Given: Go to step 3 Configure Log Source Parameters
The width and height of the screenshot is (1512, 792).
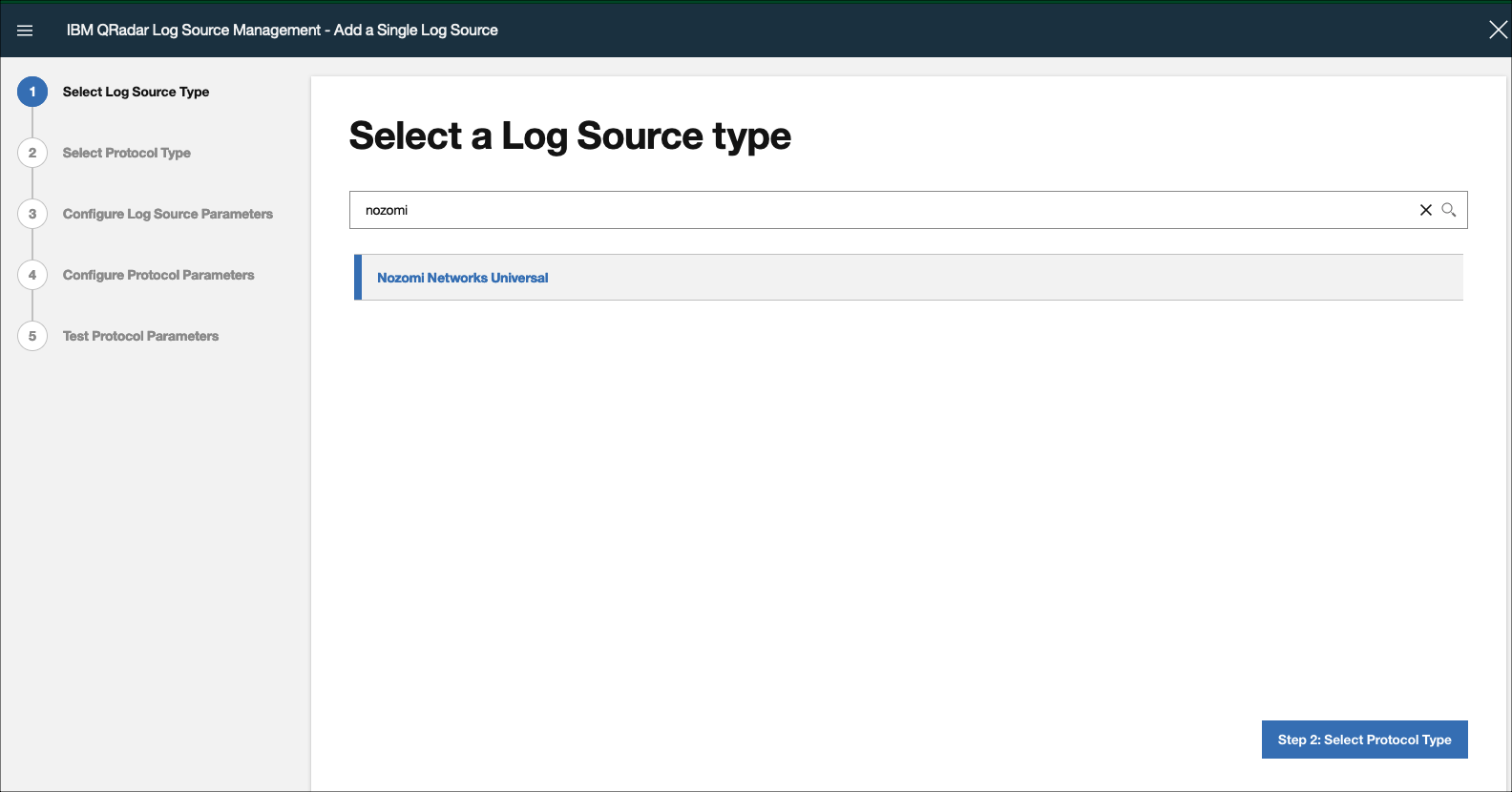Looking at the screenshot, I should pyautogui.click(x=168, y=214).
